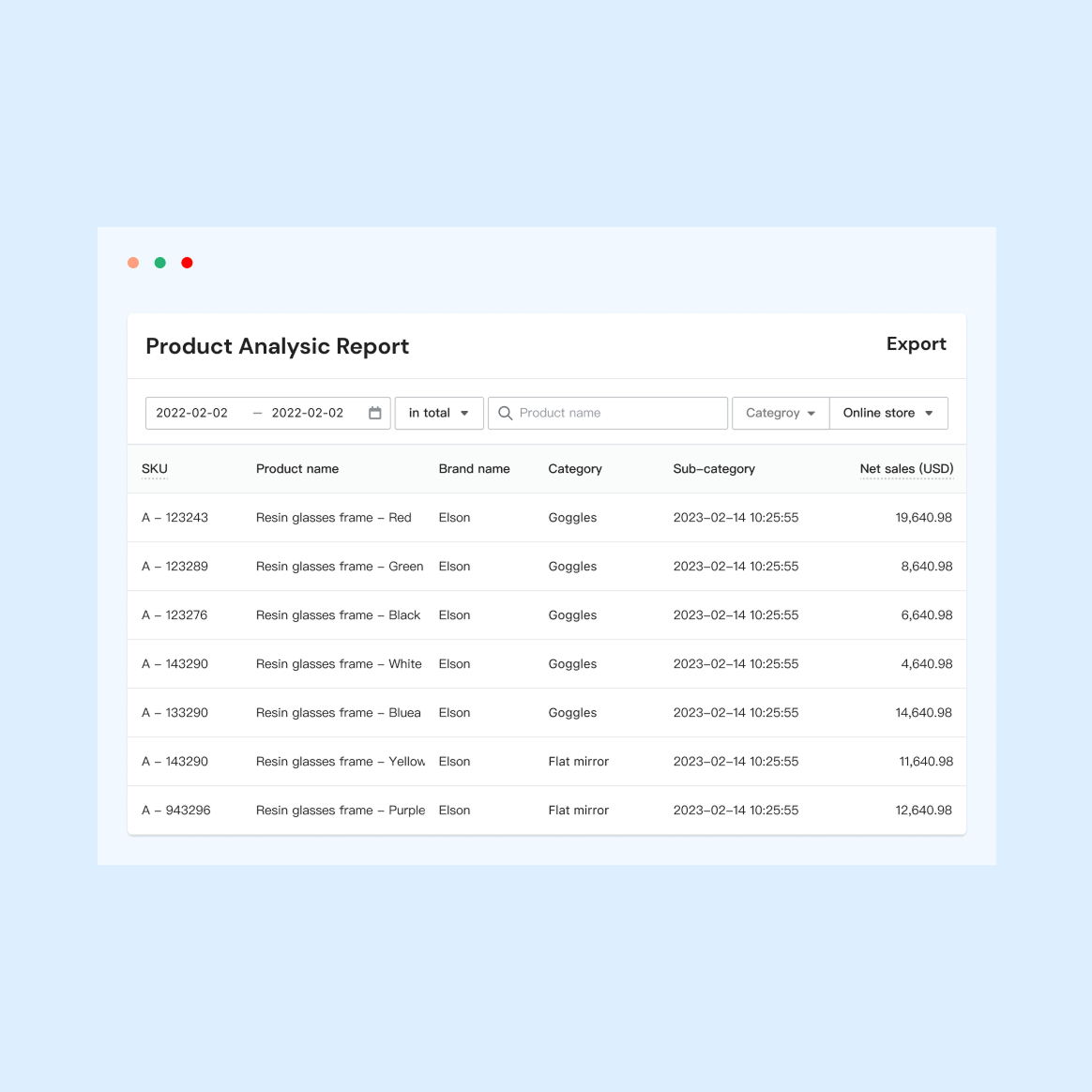Click net sales value 12,640.98

[923, 810]
